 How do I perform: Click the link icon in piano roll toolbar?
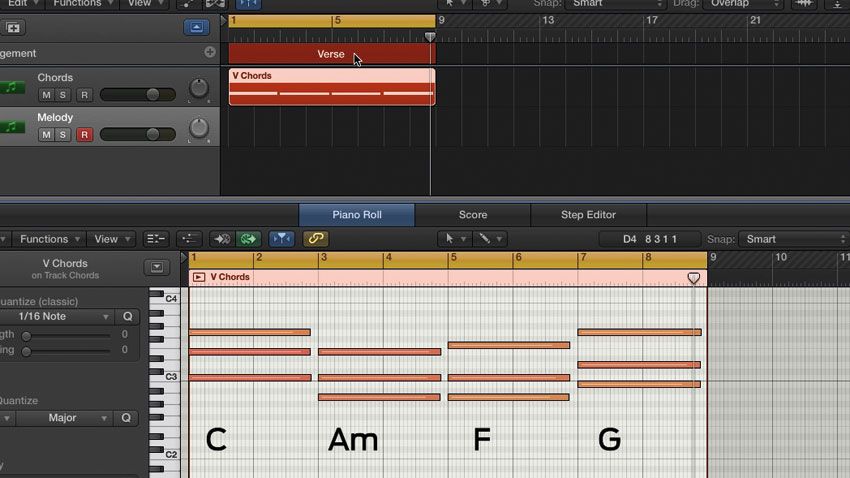click(x=315, y=238)
